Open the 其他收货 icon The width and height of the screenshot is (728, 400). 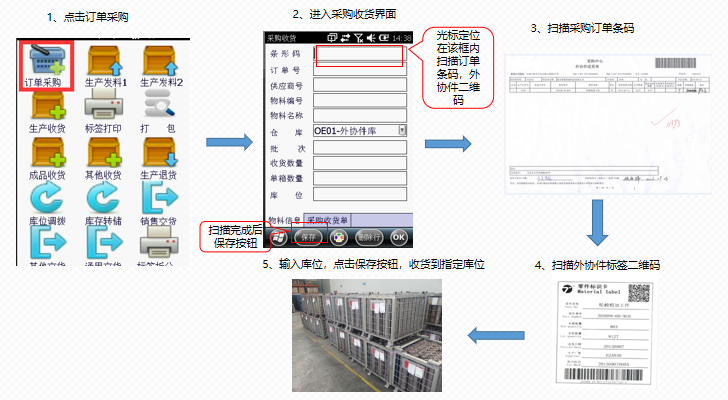pyautogui.click(x=104, y=153)
